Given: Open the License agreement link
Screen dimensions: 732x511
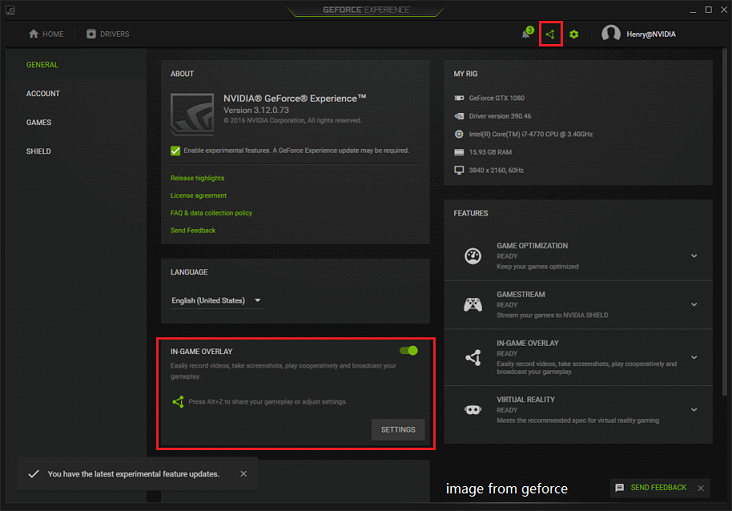Looking at the screenshot, I should [x=198, y=196].
